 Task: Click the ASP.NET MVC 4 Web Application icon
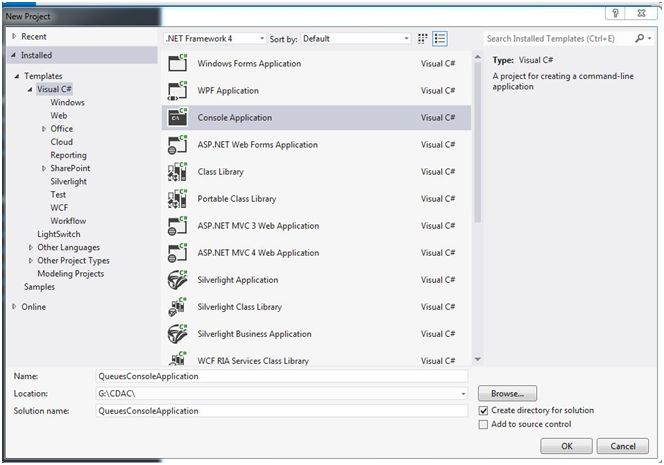177,253
